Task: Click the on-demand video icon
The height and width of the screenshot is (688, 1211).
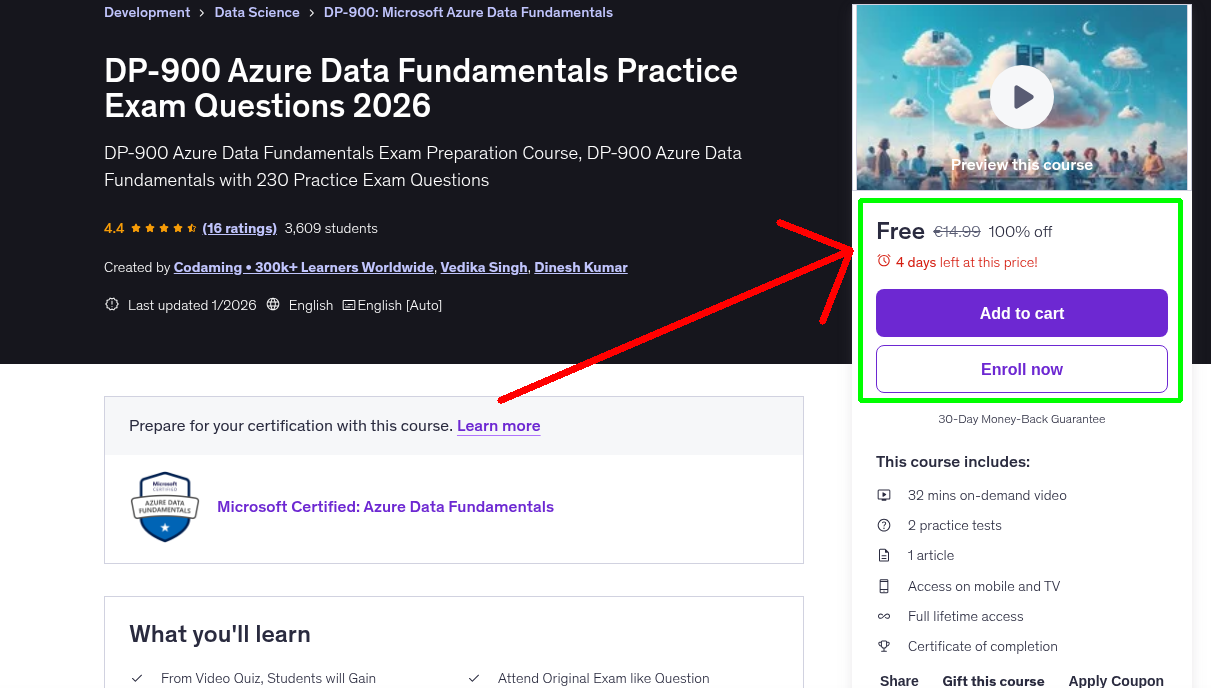Action: pos(884,495)
